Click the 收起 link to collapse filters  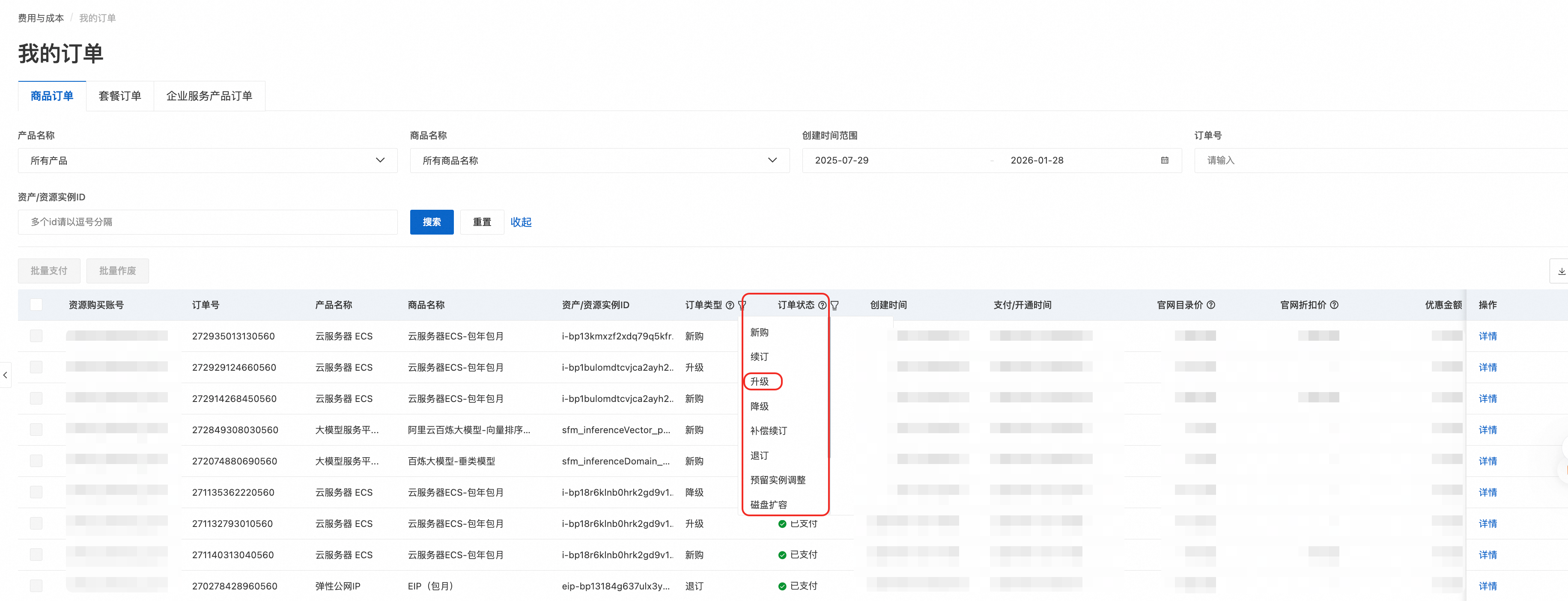click(x=521, y=222)
